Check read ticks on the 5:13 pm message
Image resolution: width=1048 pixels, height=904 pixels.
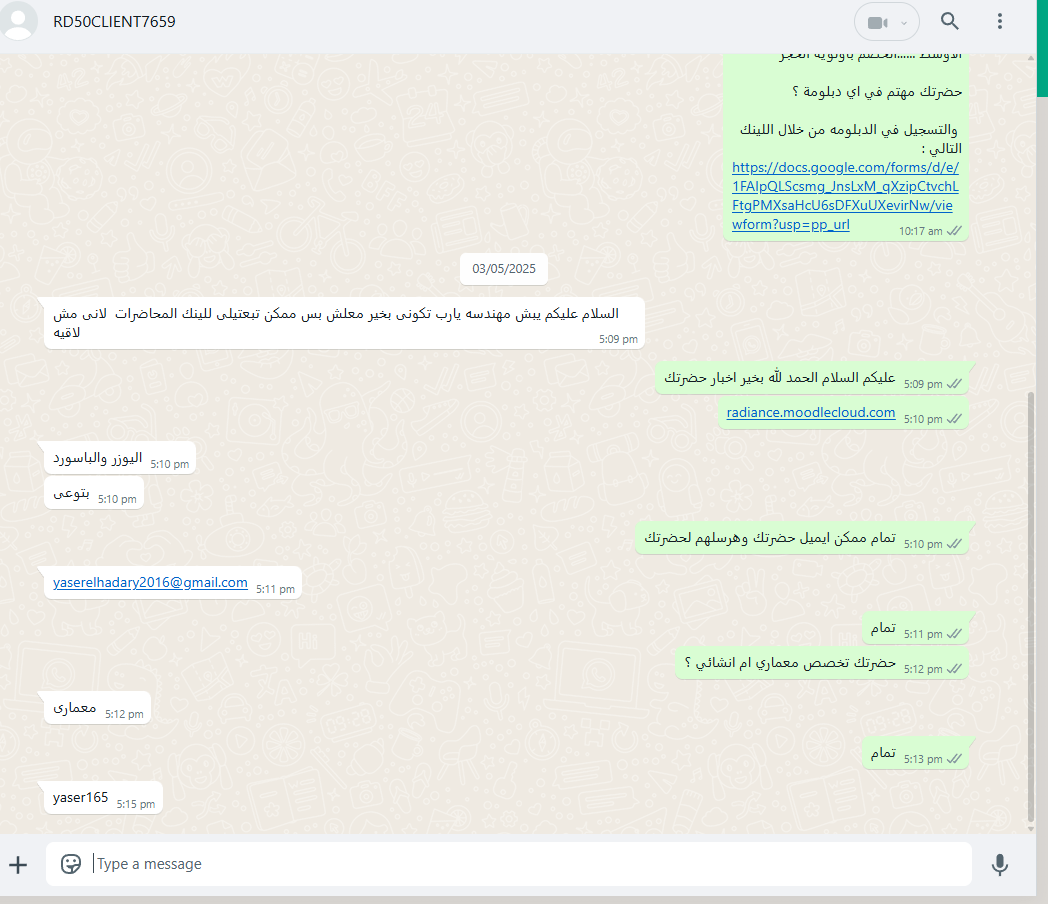[954, 759]
